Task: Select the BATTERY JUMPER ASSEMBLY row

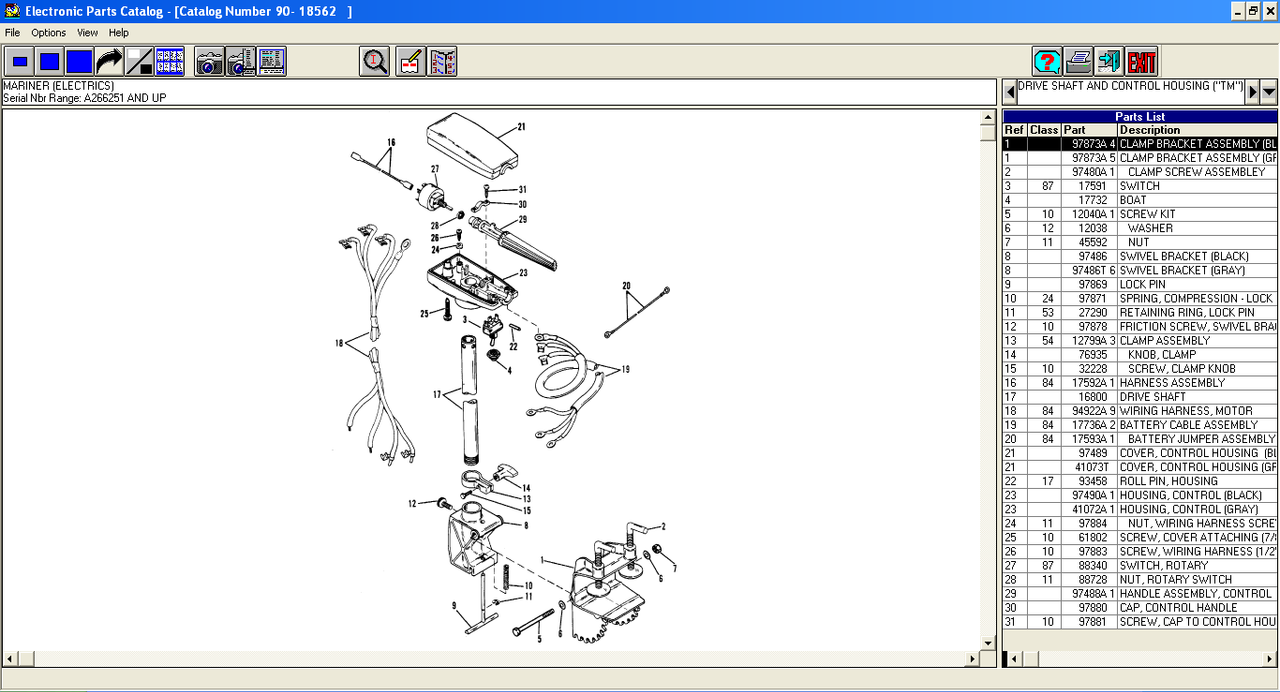Action: point(1140,438)
